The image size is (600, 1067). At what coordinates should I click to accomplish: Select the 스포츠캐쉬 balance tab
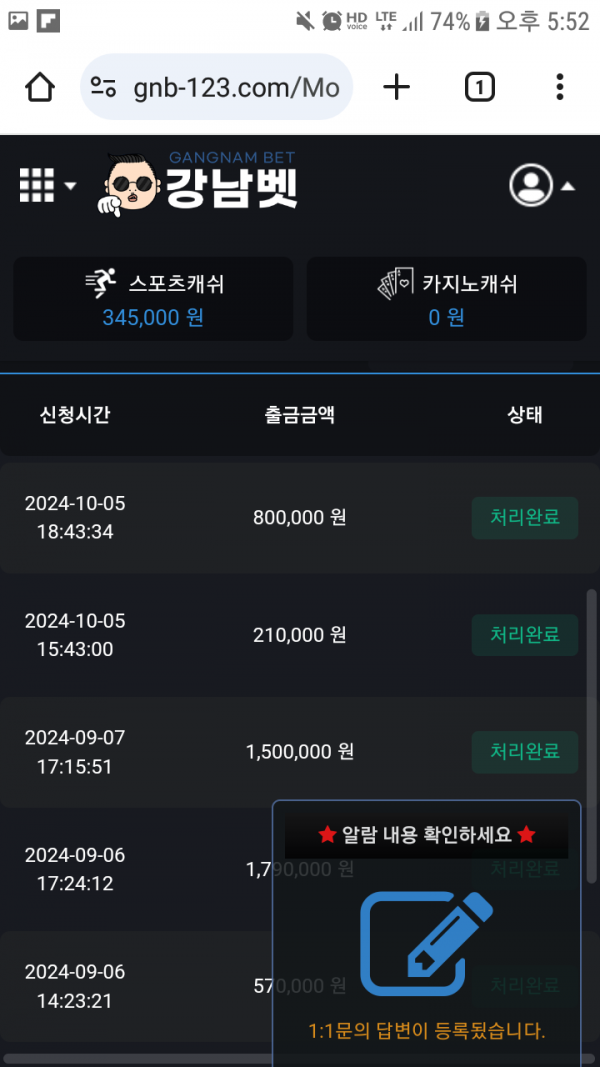pyautogui.click(x=153, y=299)
